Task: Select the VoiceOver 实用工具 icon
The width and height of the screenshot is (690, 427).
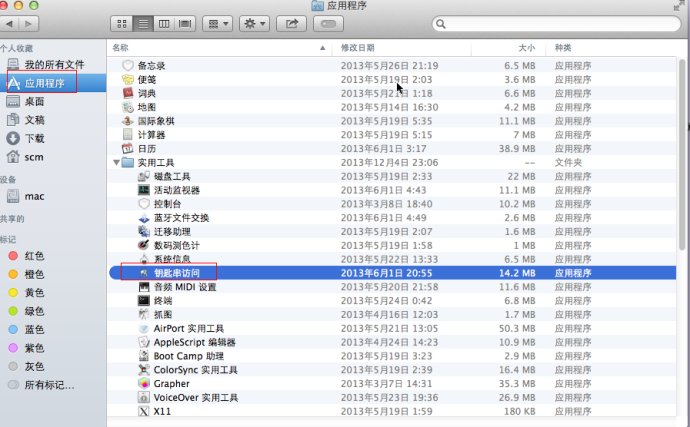Action: (x=144, y=398)
